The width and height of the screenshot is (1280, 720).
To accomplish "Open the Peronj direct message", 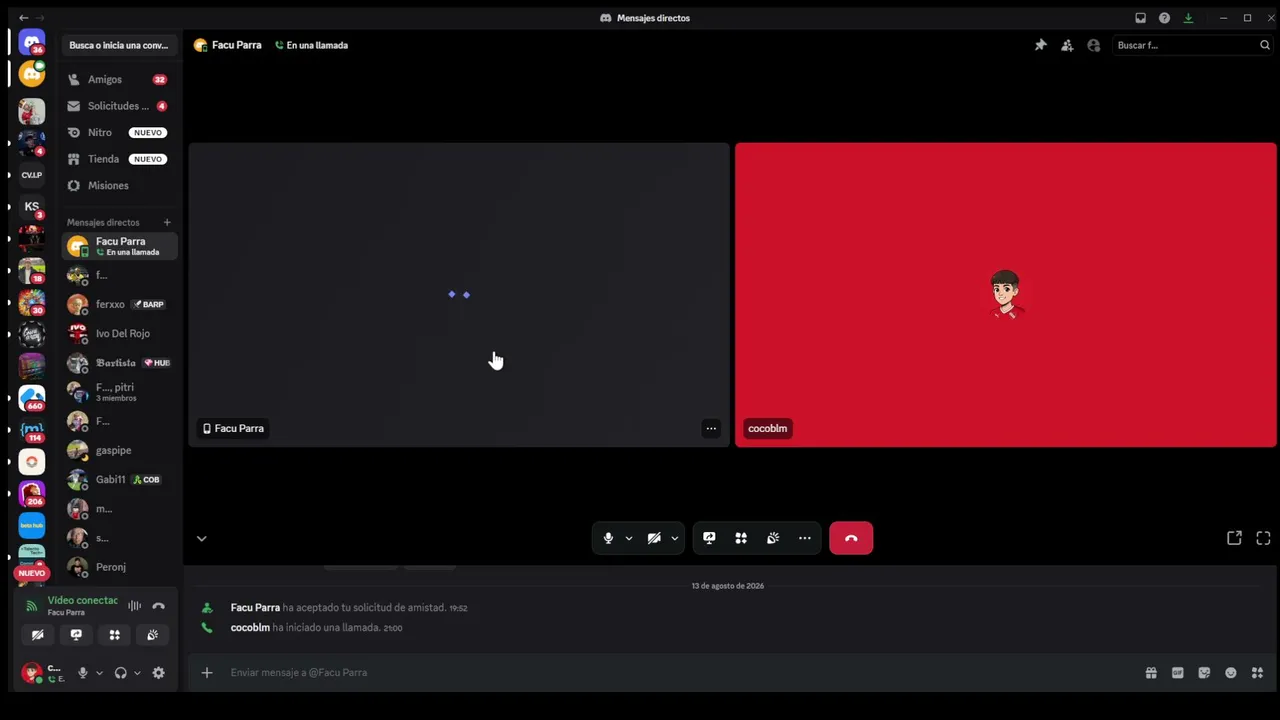I will [x=120, y=567].
